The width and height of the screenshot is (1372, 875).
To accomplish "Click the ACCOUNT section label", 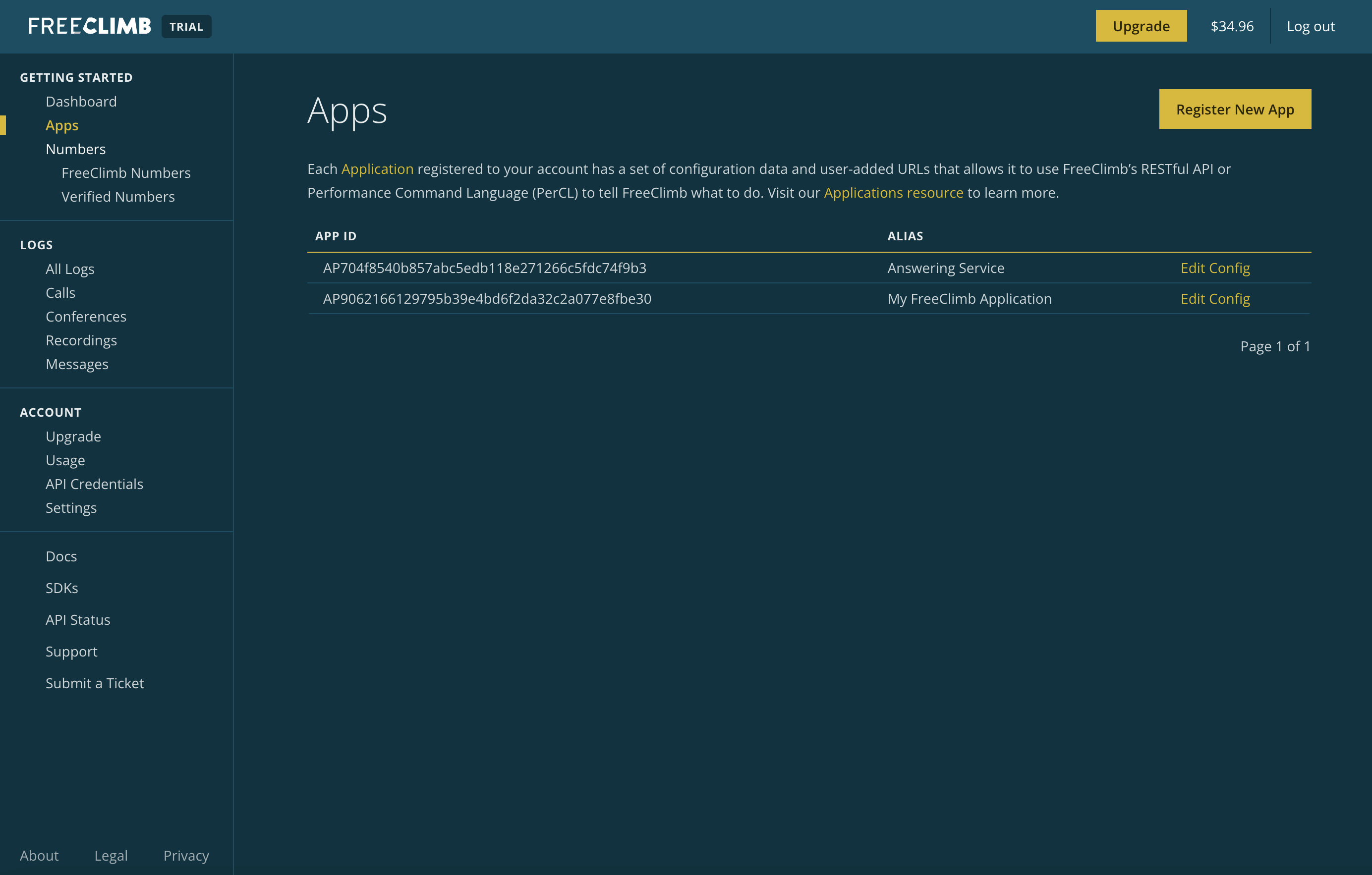I will click(x=51, y=412).
